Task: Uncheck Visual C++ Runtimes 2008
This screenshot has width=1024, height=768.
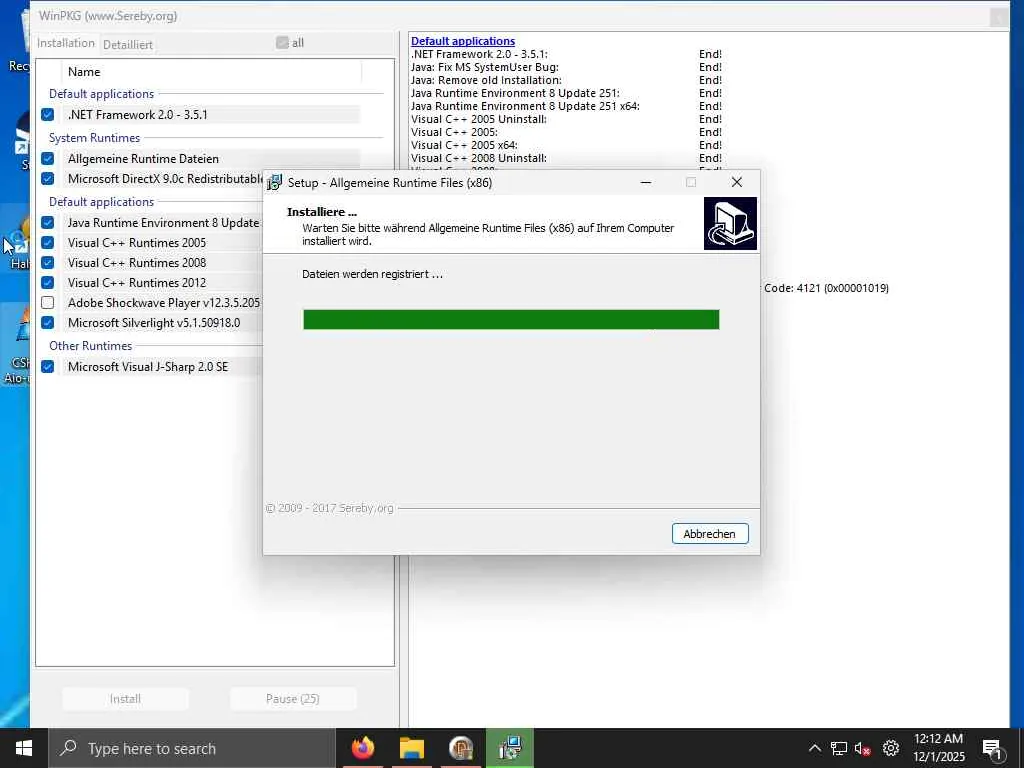Action: click(x=48, y=263)
